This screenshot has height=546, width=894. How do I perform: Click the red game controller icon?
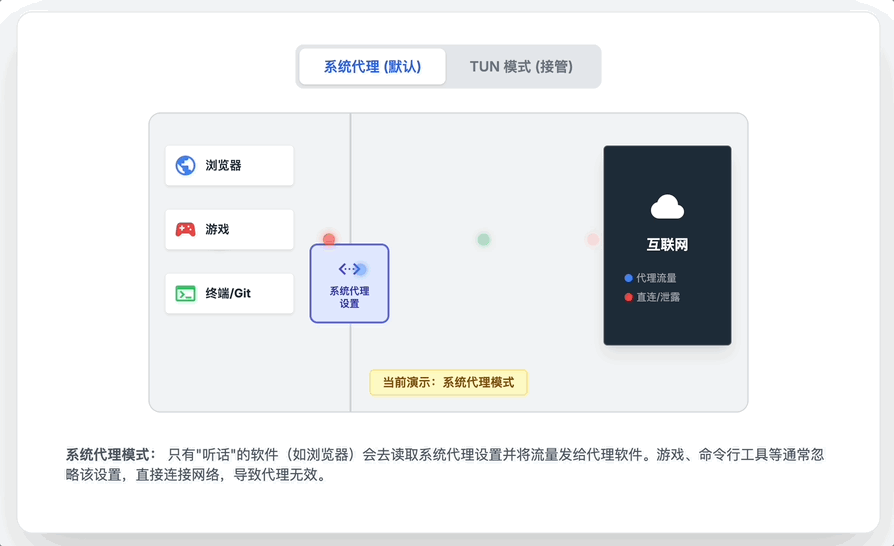(185, 230)
